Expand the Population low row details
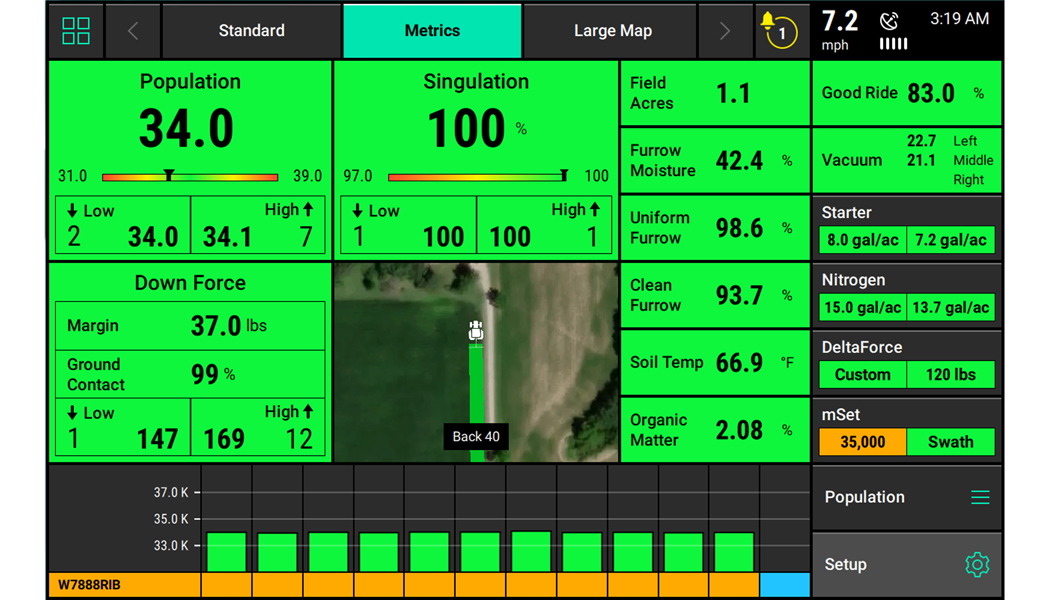Image resolution: width=1050 pixels, height=600 pixels. (122, 225)
